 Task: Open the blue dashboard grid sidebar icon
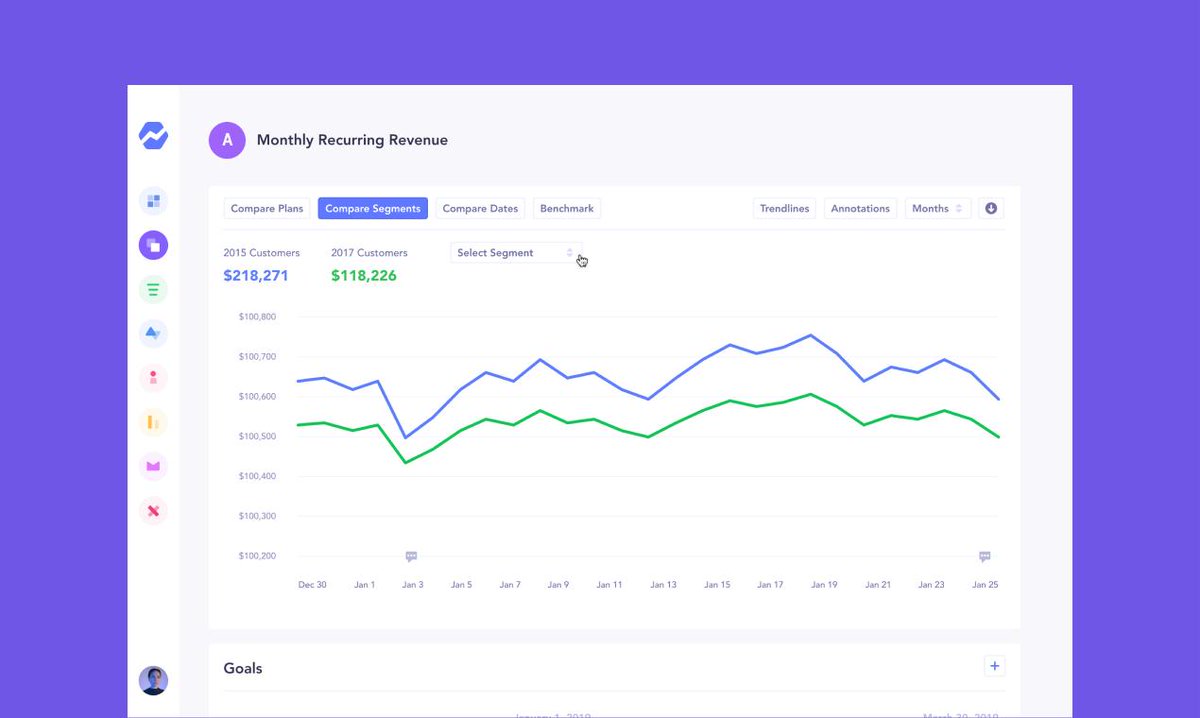pyautogui.click(x=153, y=201)
